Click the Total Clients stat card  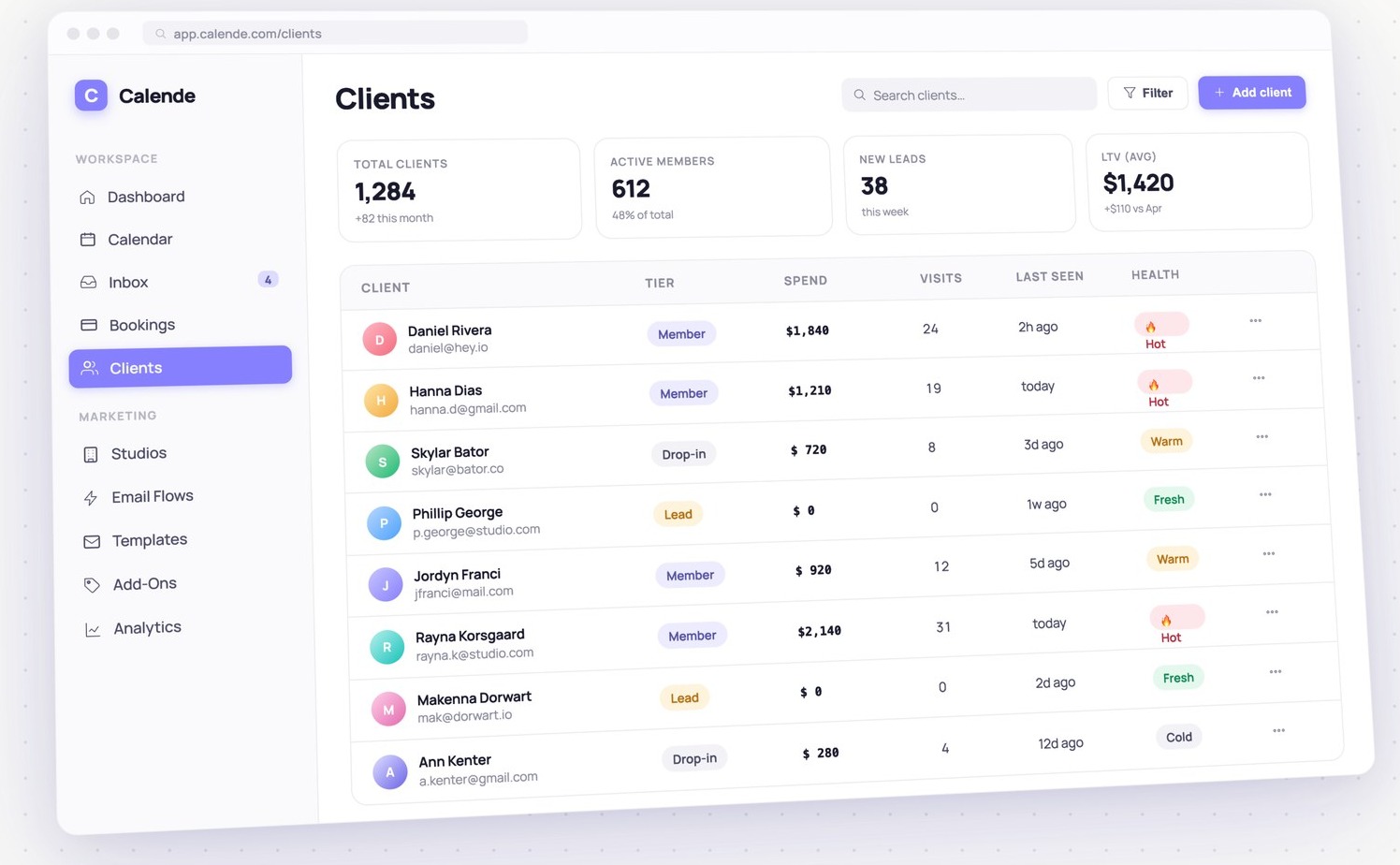click(x=459, y=190)
